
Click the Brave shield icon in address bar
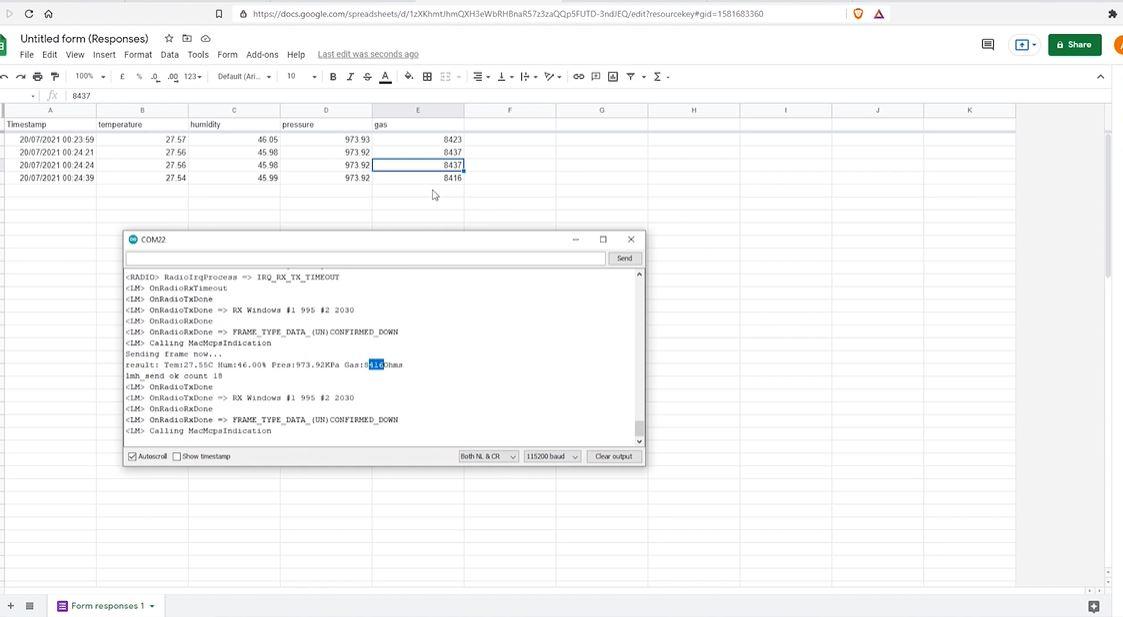[x=858, y=14]
